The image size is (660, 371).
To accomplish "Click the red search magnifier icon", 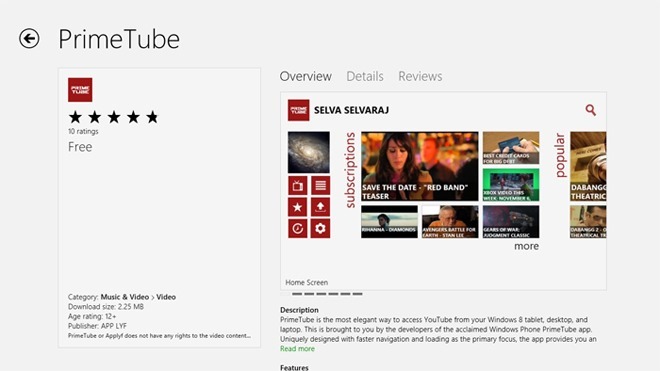I will click(591, 110).
